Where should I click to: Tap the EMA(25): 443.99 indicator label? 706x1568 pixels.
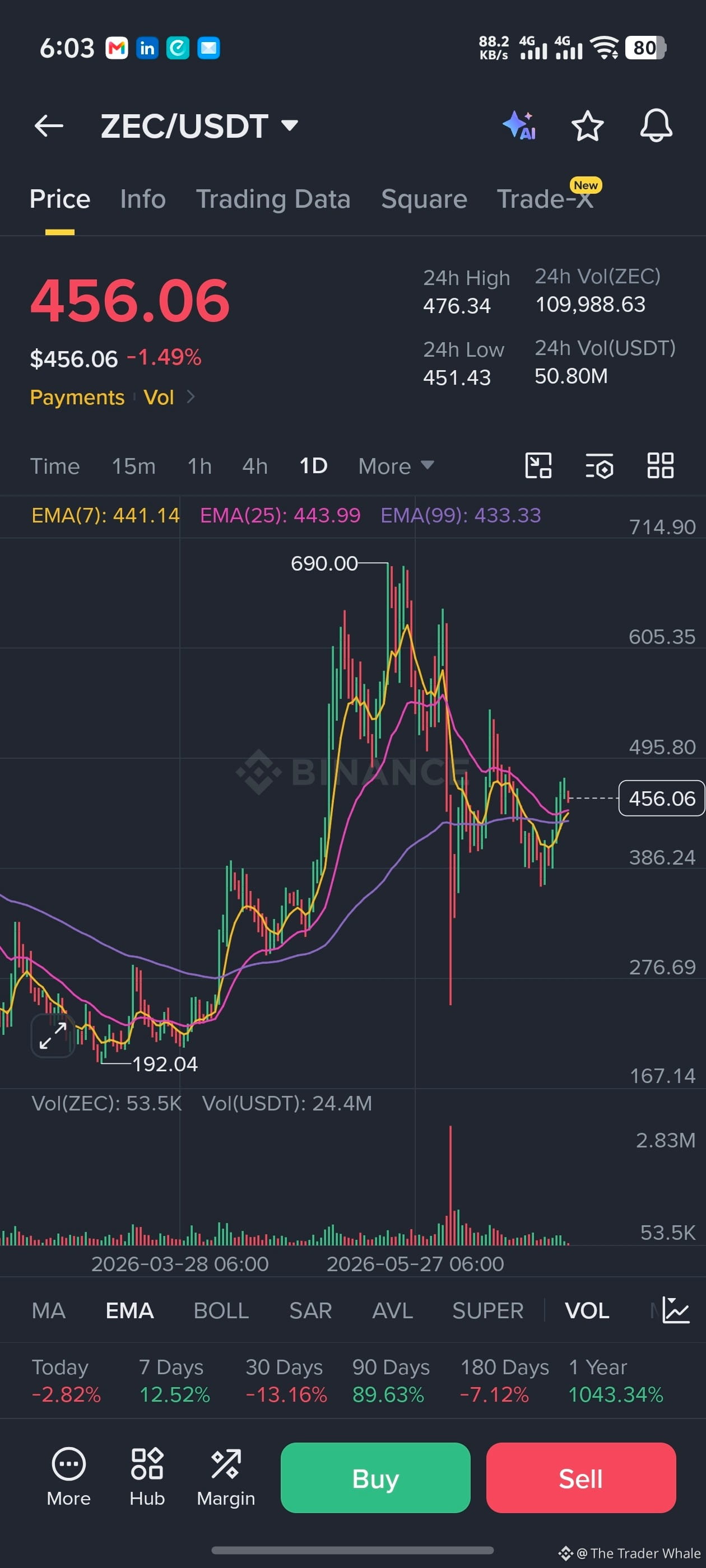coord(280,516)
